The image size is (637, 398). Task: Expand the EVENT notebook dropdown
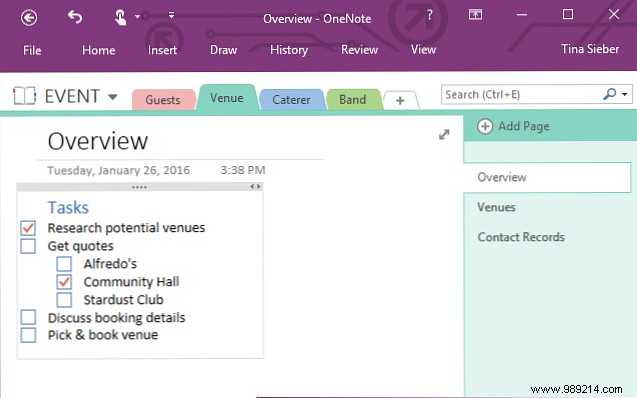pyautogui.click(x=113, y=97)
